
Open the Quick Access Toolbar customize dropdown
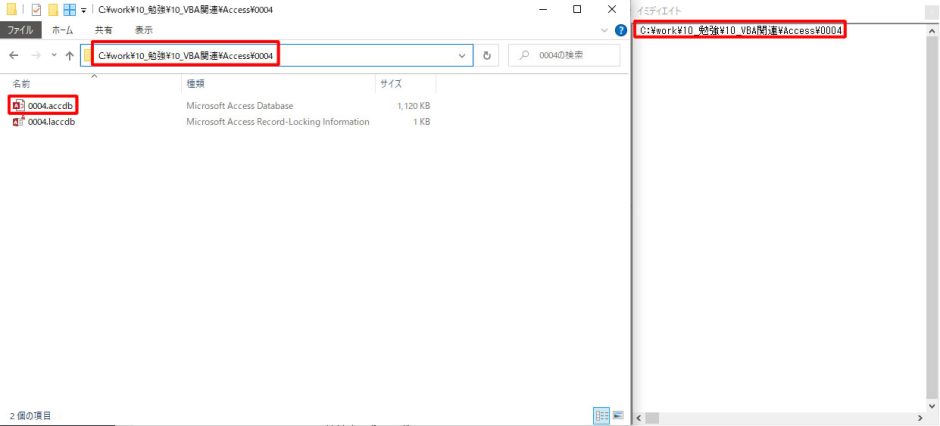click(85, 10)
